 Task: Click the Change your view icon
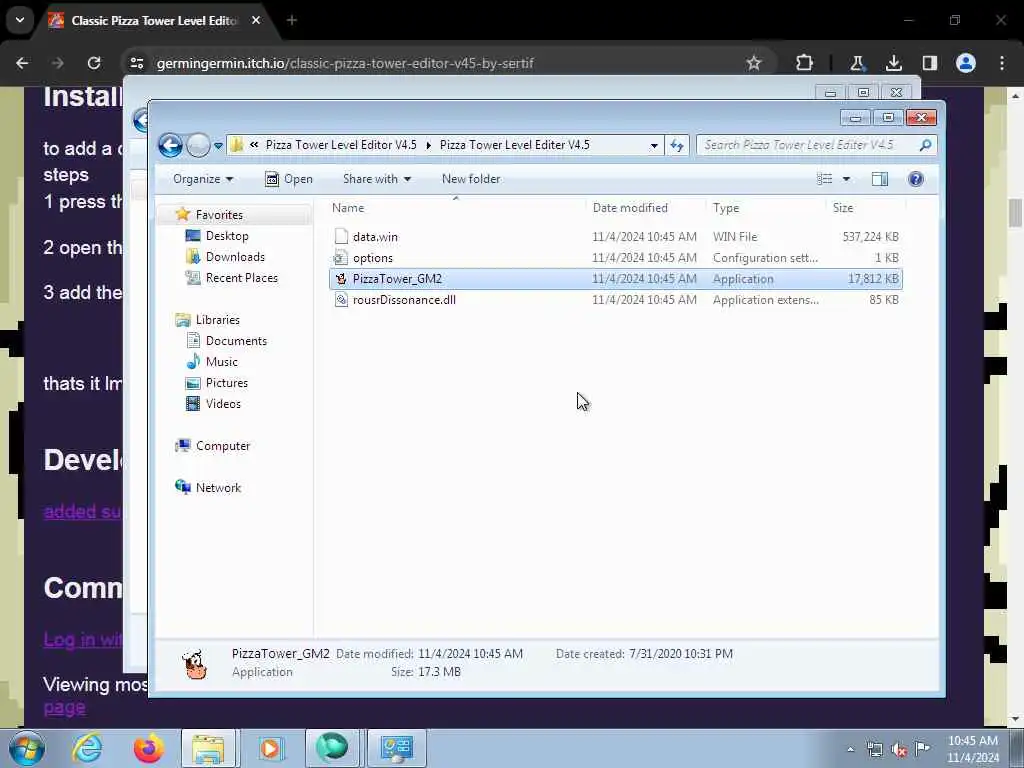pyautogui.click(x=825, y=179)
